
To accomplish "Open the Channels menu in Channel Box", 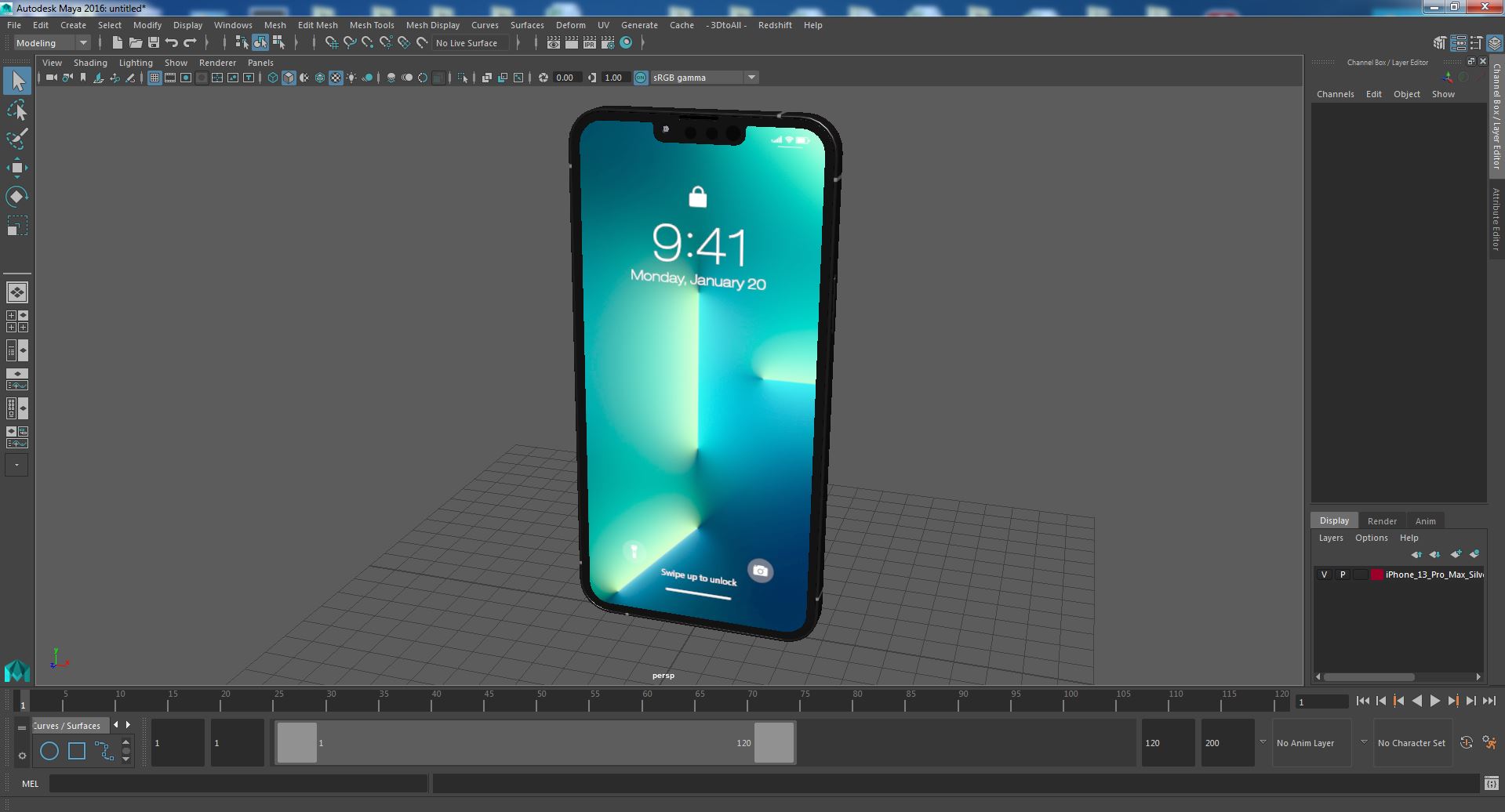I will pos(1335,94).
